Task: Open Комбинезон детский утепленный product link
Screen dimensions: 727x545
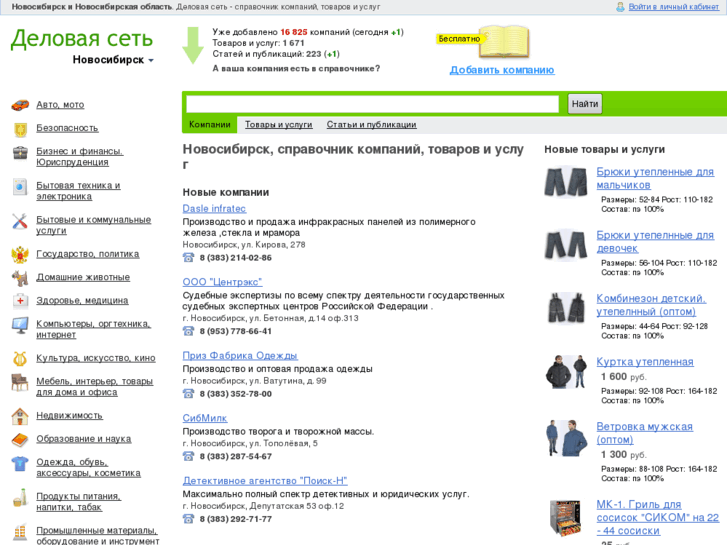Action: [x=651, y=305]
